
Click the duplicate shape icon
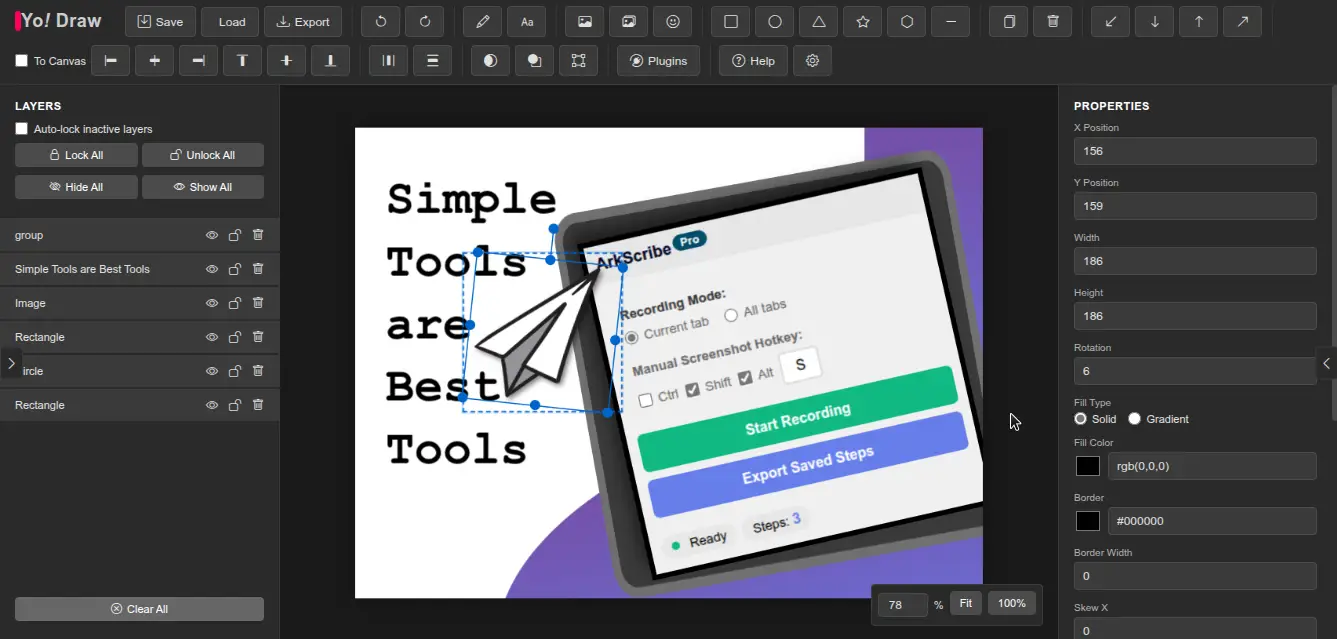click(x=1008, y=21)
